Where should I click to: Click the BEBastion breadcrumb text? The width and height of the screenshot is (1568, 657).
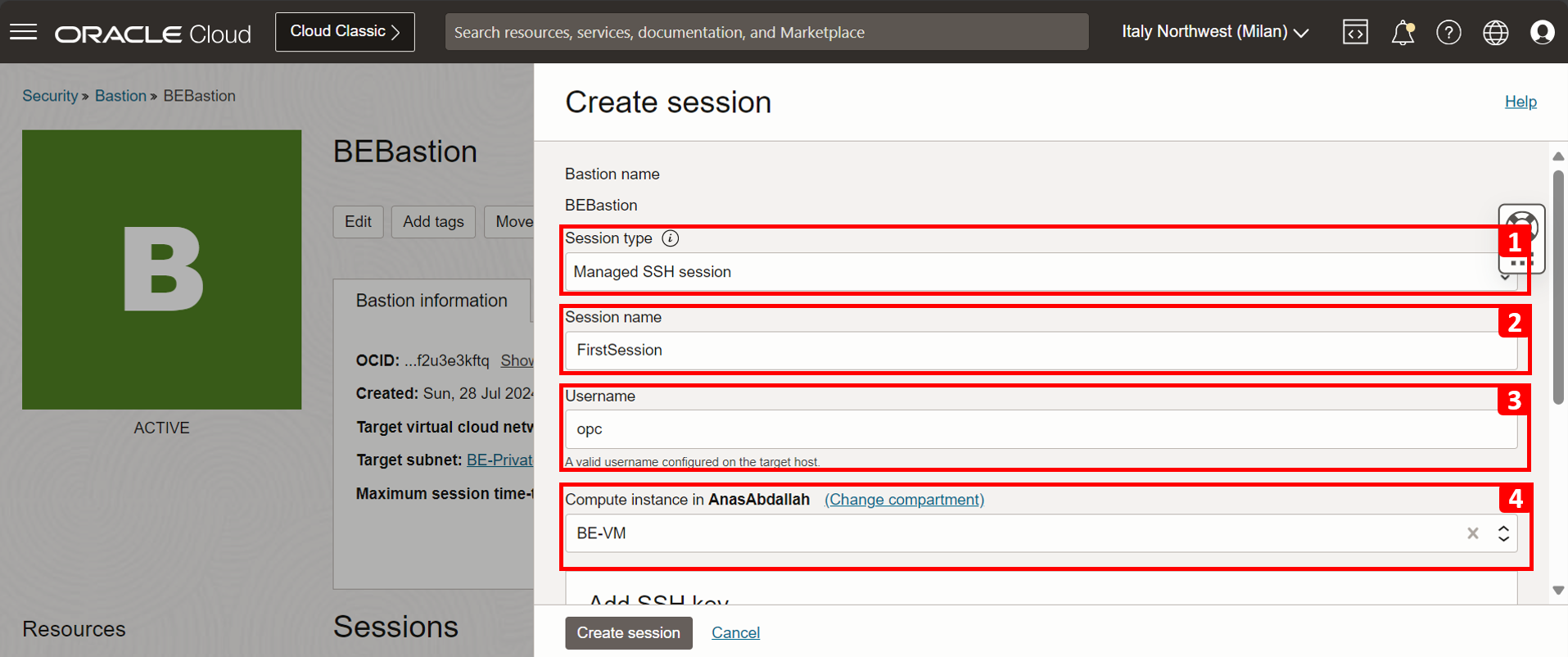(x=199, y=96)
